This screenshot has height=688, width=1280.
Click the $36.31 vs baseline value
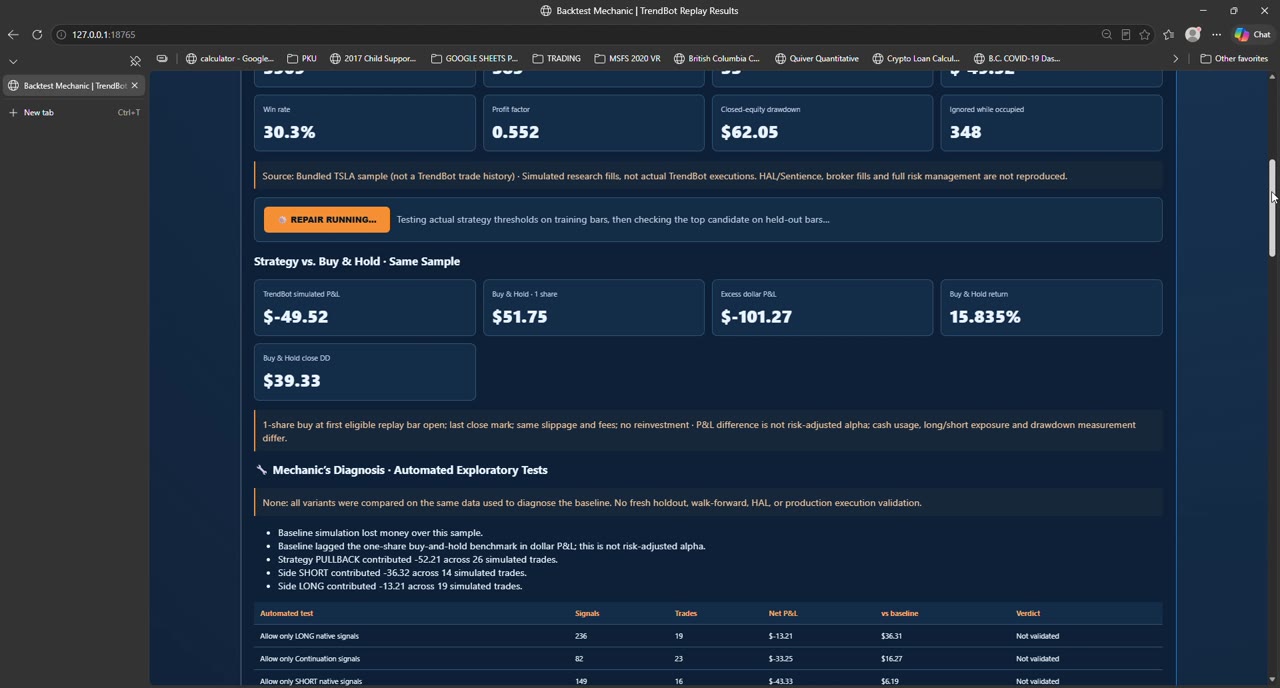(891, 636)
